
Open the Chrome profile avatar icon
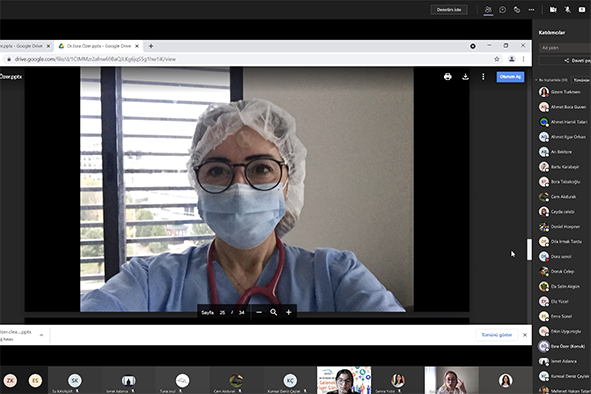tap(511, 59)
